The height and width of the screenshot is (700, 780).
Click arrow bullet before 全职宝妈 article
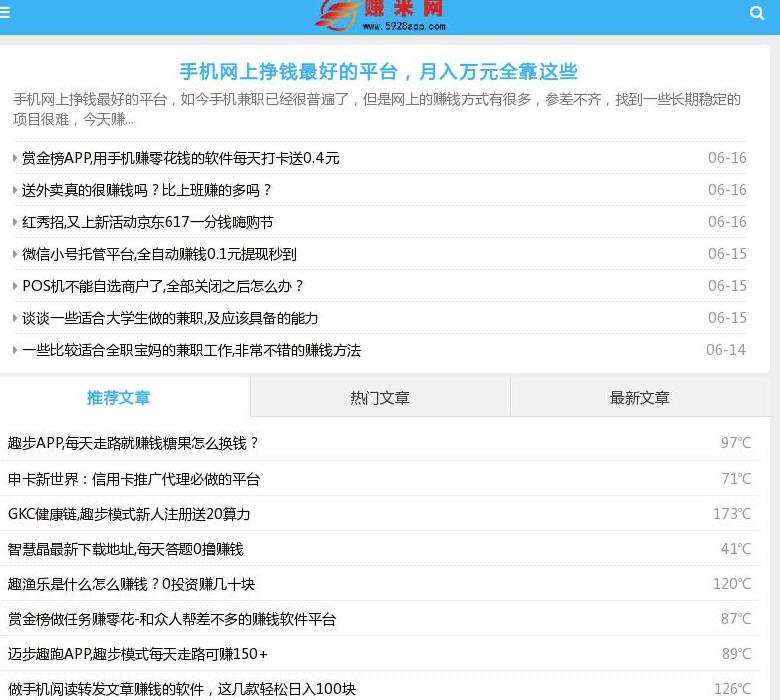click(x=15, y=350)
